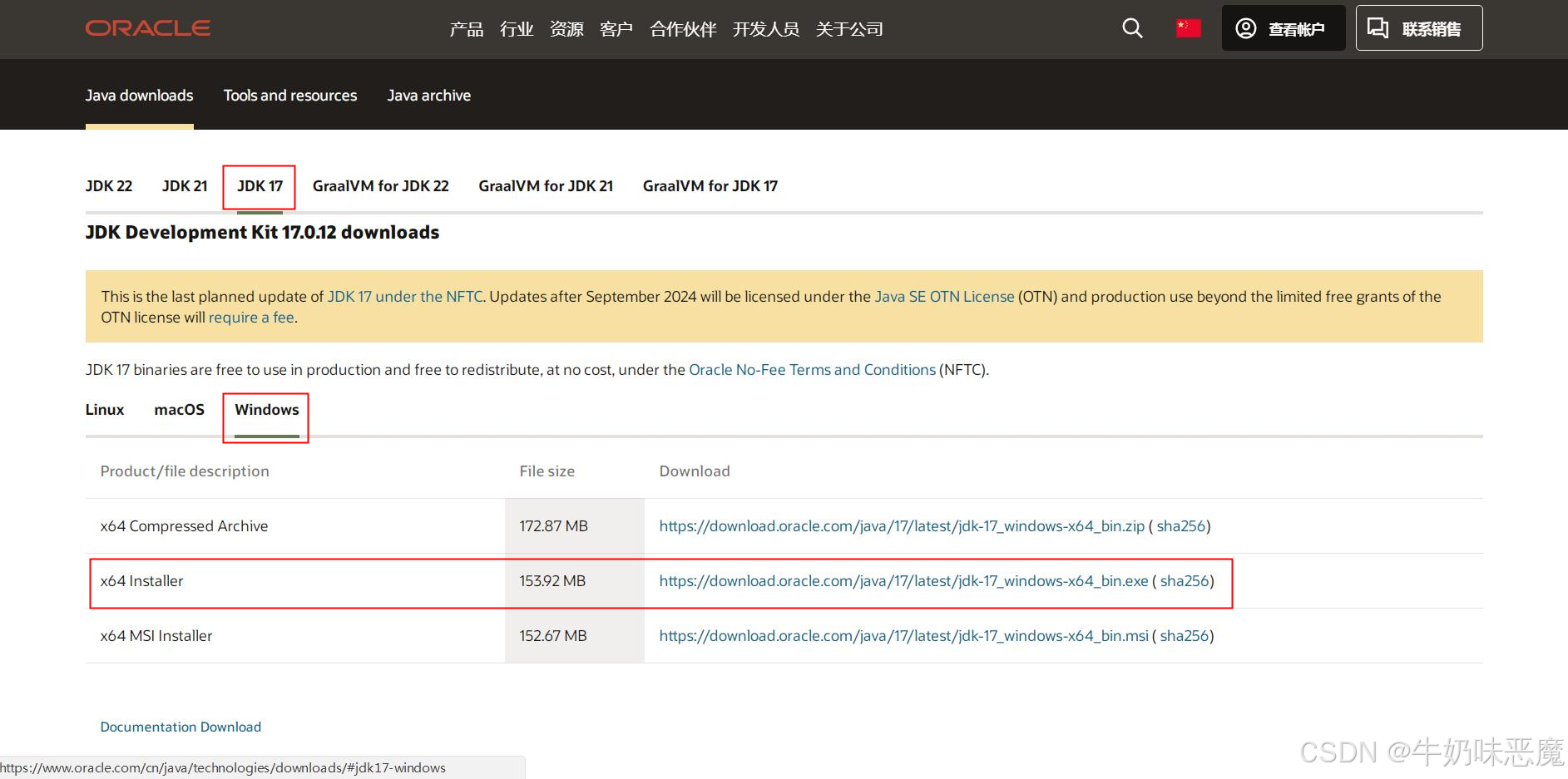Open the 产品 menu
Viewport: 1568px width, 779px height.
pos(467,29)
